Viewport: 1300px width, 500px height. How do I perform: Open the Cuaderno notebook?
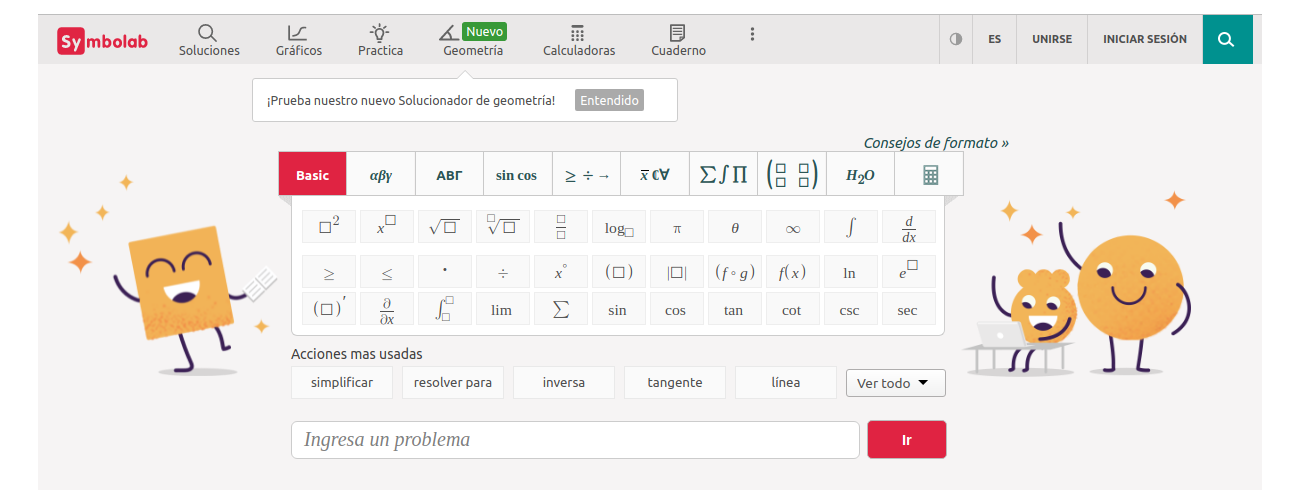pyautogui.click(x=678, y=41)
